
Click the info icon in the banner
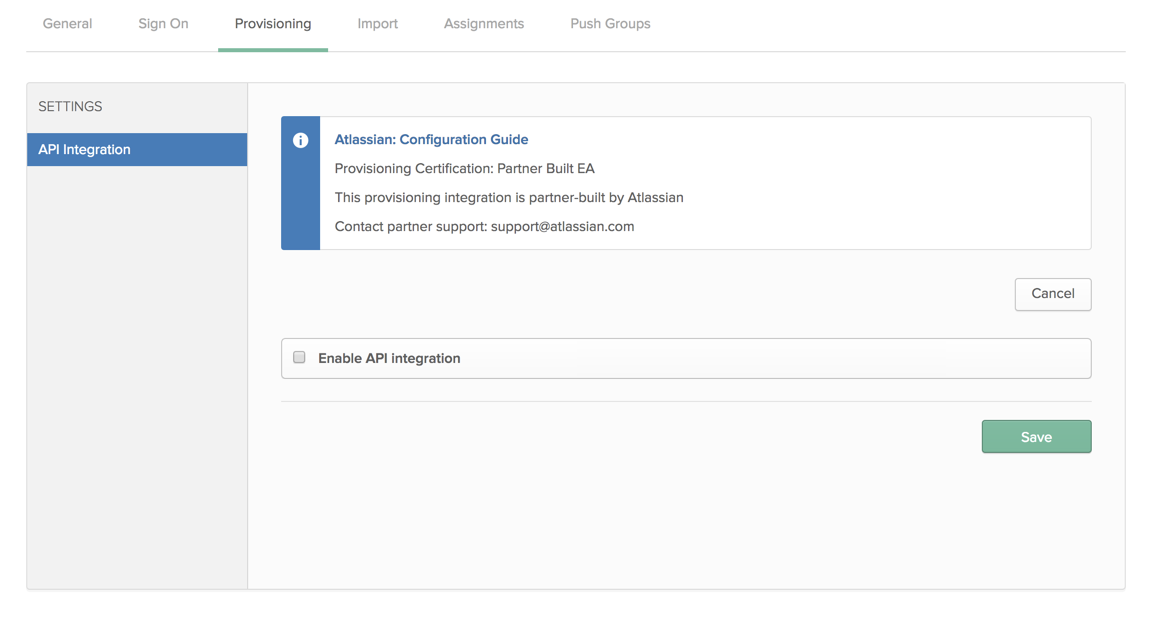click(x=300, y=141)
